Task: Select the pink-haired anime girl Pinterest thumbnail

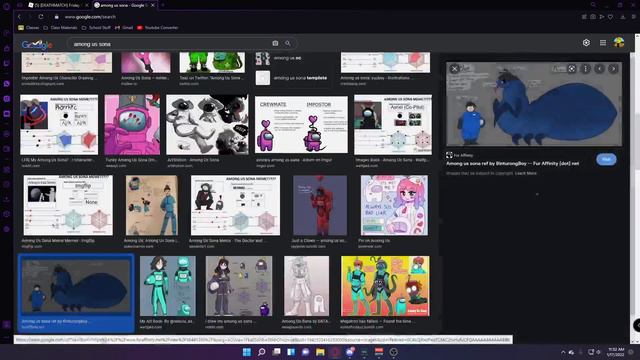Action: pos(394,205)
